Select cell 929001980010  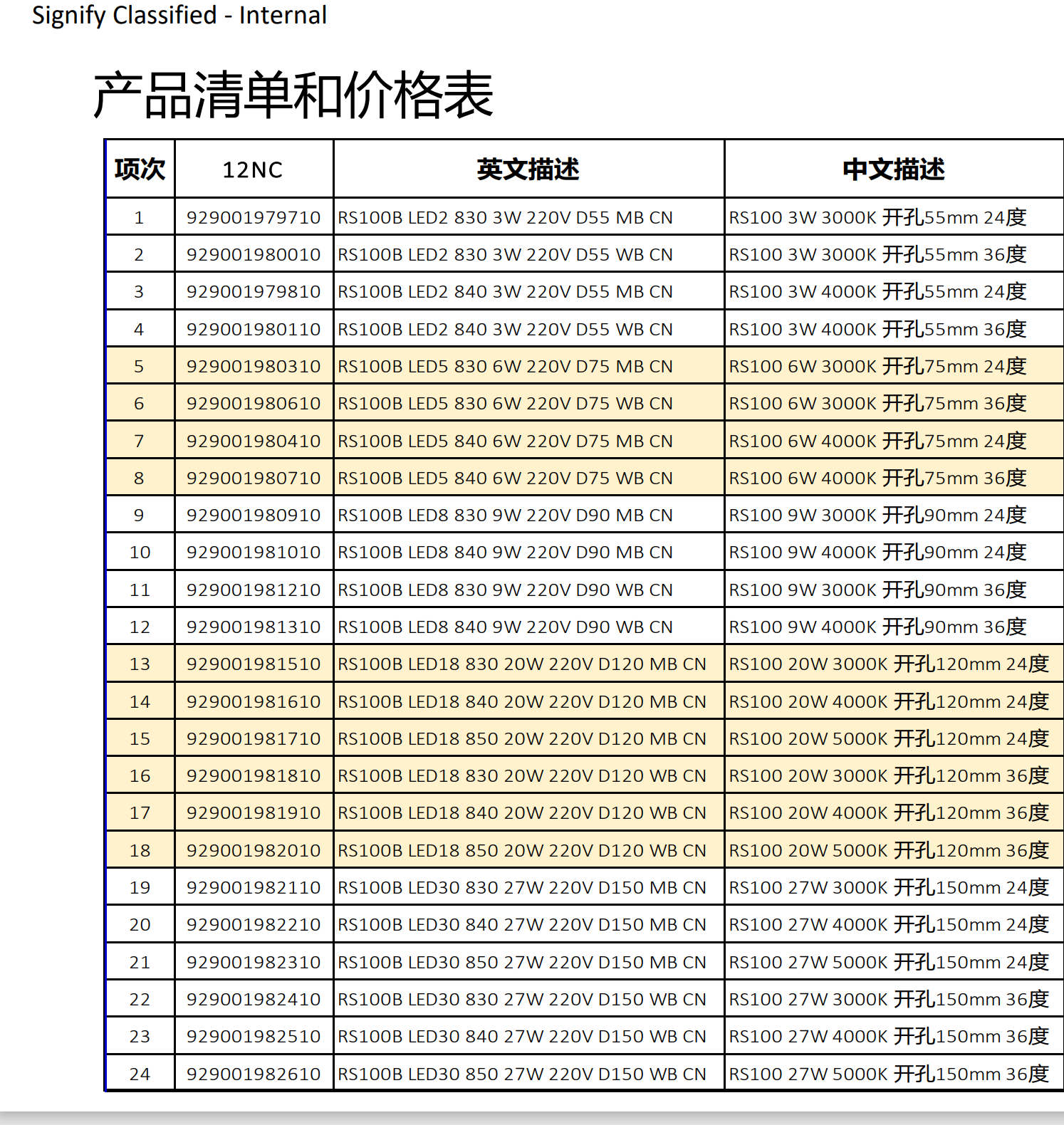(x=254, y=255)
